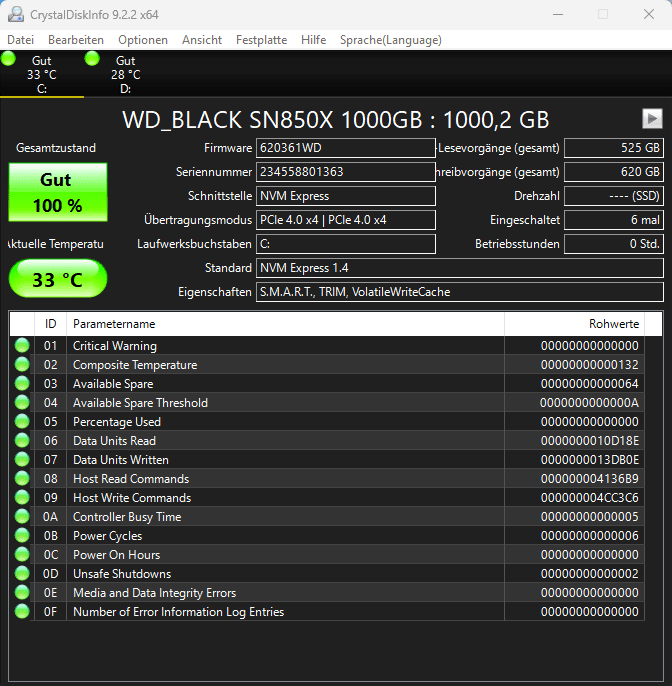Select the Power Cycles parameter name
The width and height of the screenshot is (672, 686).
point(108,536)
